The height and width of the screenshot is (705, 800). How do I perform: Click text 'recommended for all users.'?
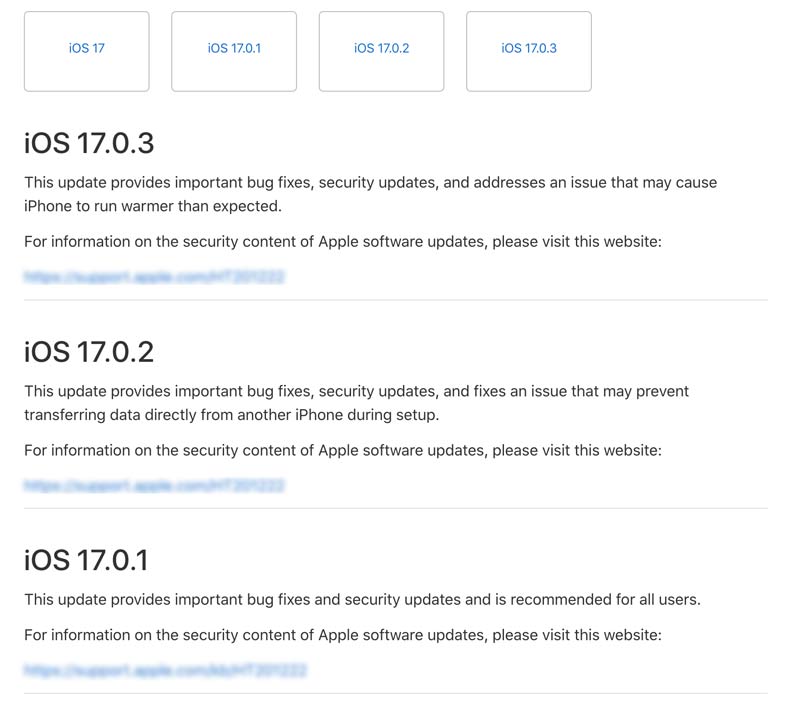click(x=605, y=599)
